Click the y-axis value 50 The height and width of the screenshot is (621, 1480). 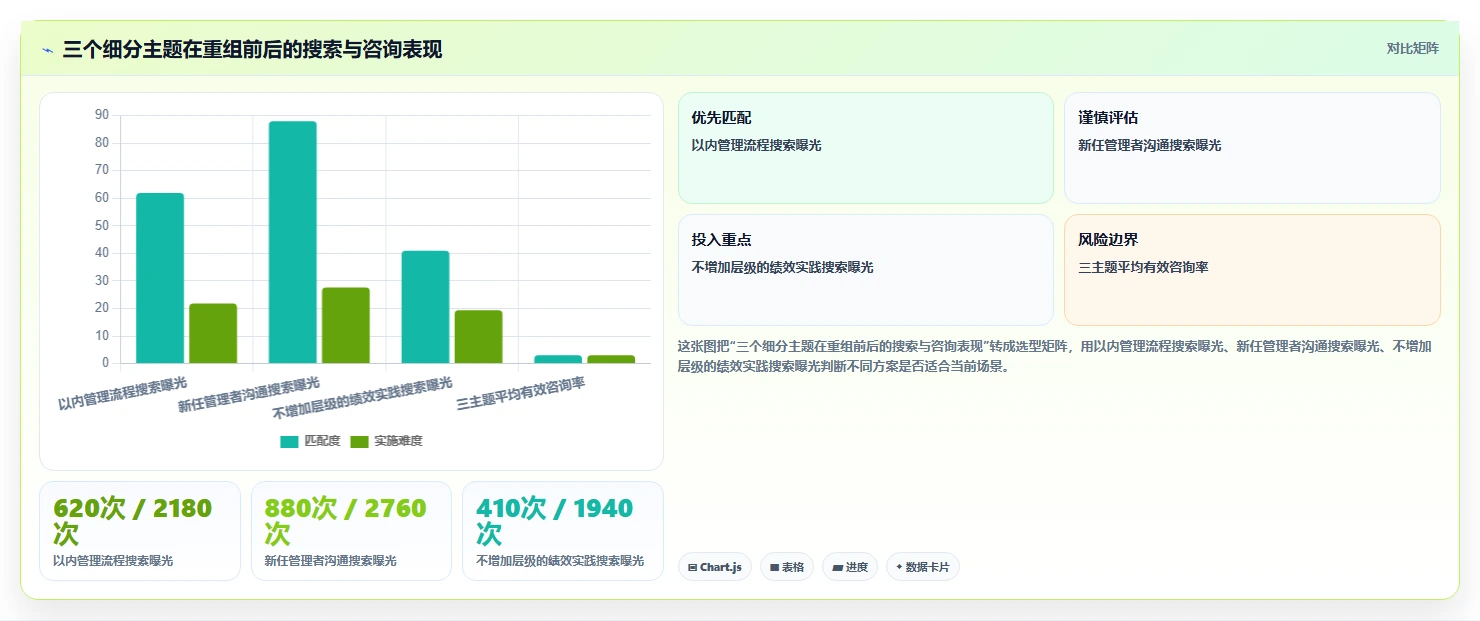pos(102,225)
